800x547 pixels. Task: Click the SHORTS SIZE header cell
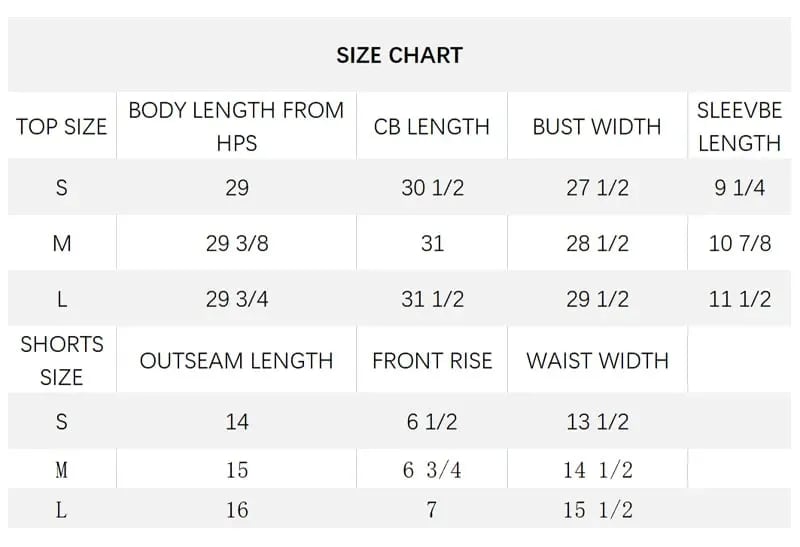(x=61, y=361)
